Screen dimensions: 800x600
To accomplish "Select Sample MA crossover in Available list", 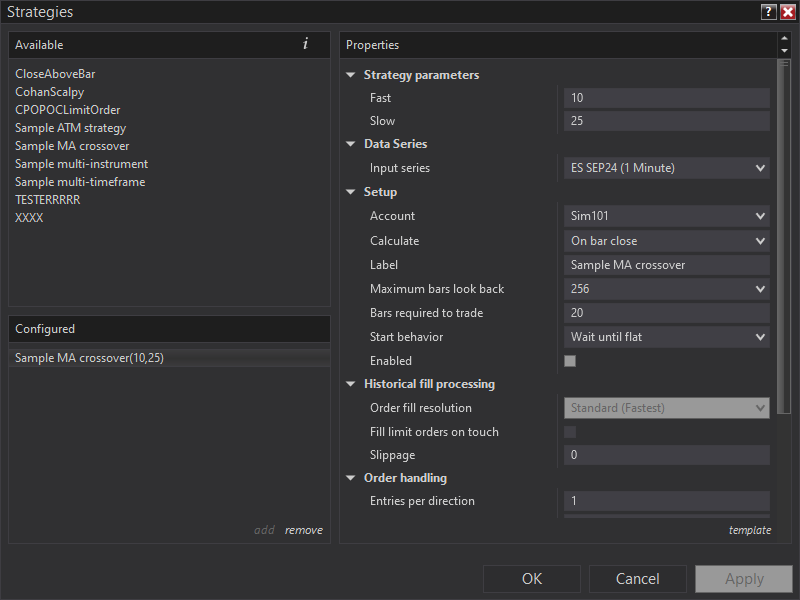I will [72, 146].
